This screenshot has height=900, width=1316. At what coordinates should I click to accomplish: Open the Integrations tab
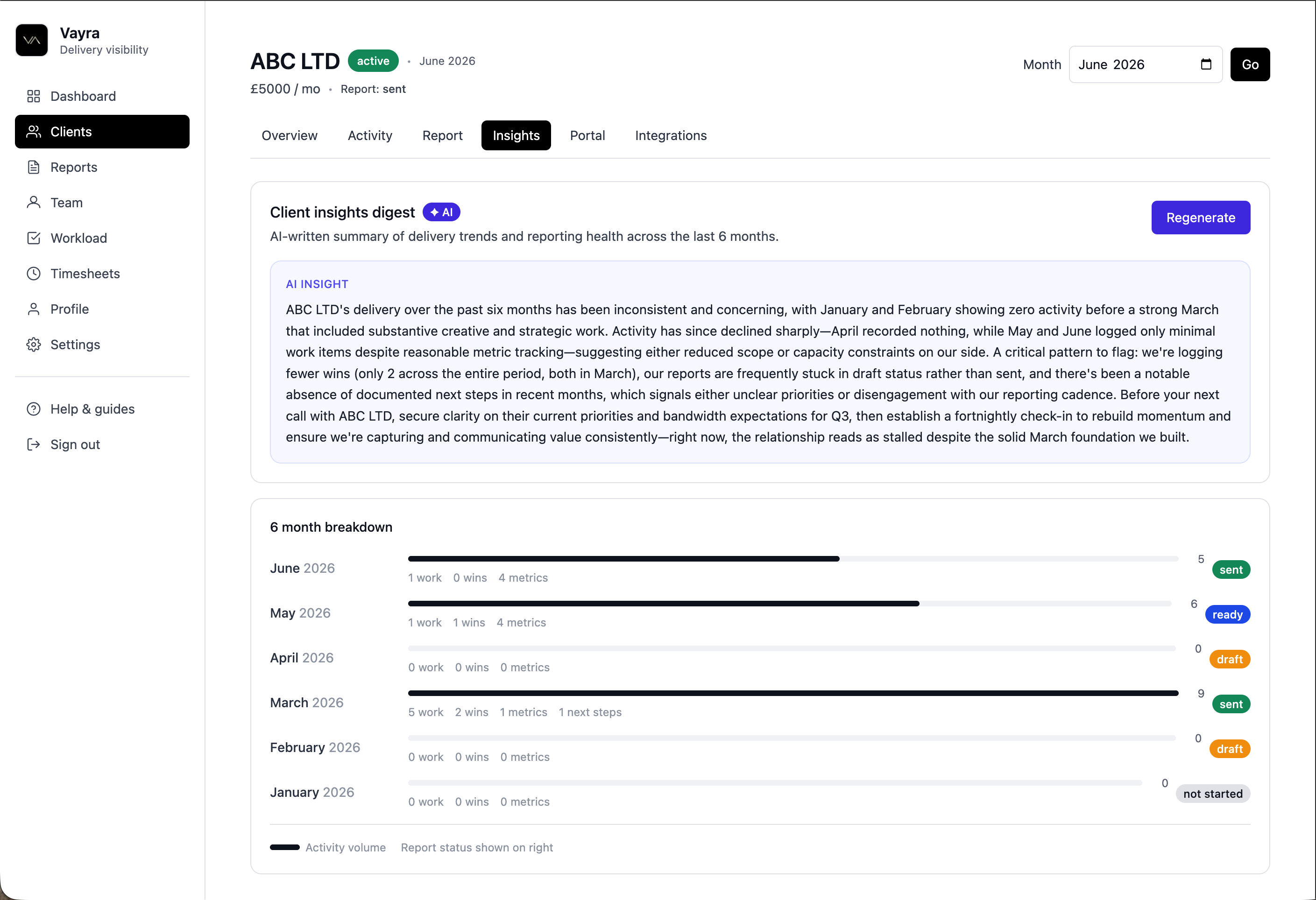(671, 135)
